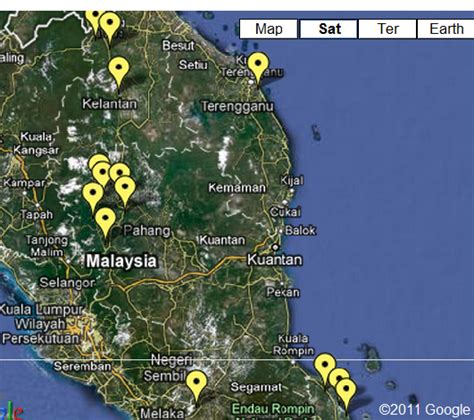Click the Kuala Rompin town label

(293, 345)
